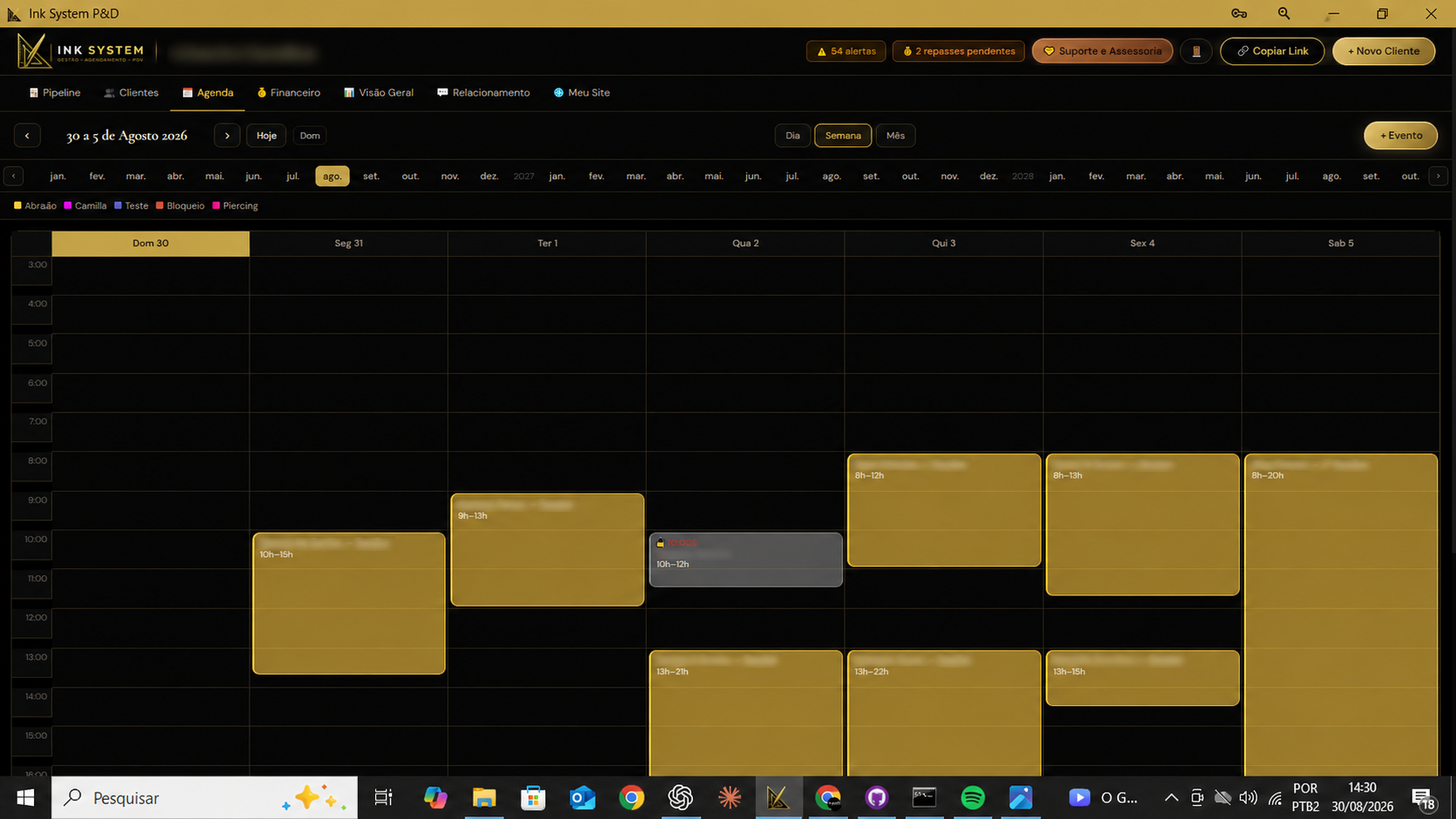Click the + Evento button
This screenshot has height=819, width=1456.
pyautogui.click(x=1400, y=136)
